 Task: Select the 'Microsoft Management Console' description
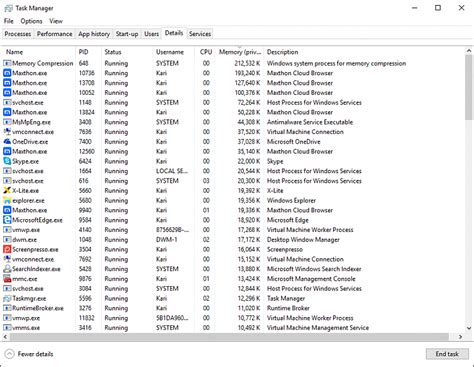coord(311,279)
